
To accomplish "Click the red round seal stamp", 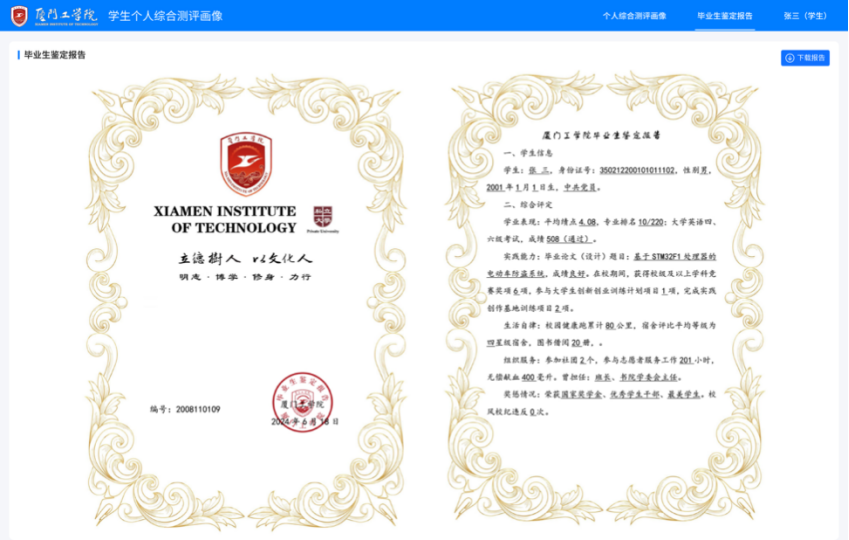I will point(303,402).
